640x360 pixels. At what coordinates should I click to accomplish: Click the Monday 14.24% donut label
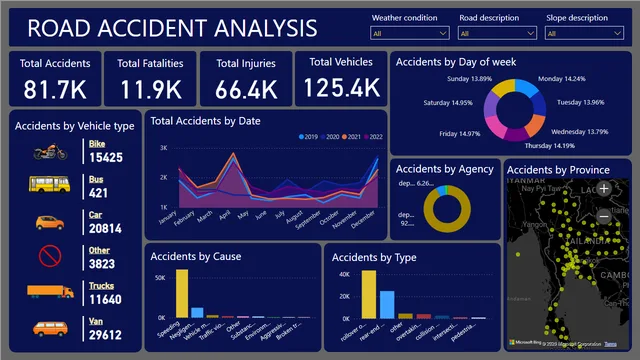point(562,79)
